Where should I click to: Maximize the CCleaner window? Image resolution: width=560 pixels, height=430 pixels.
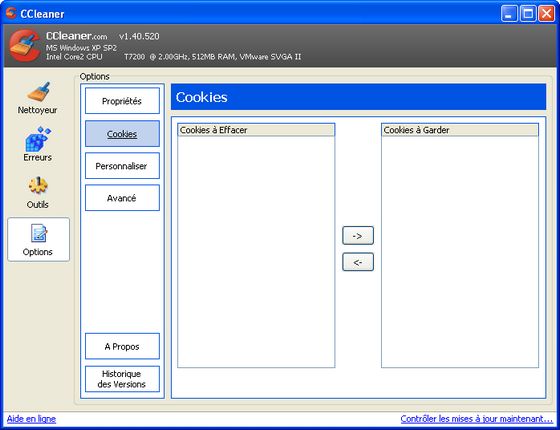click(528, 14)
